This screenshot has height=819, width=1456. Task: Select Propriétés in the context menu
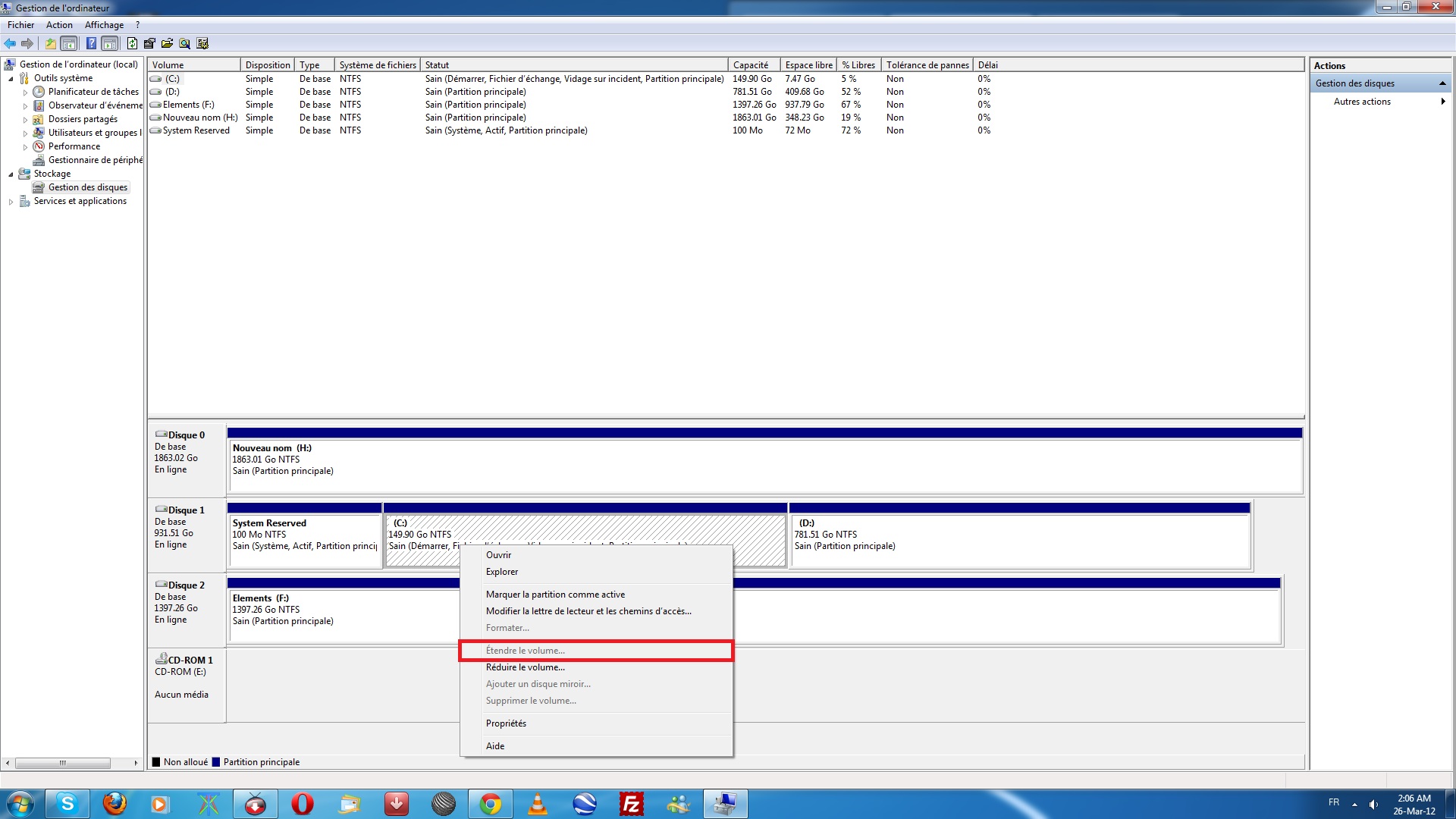[x=506, y=723]
